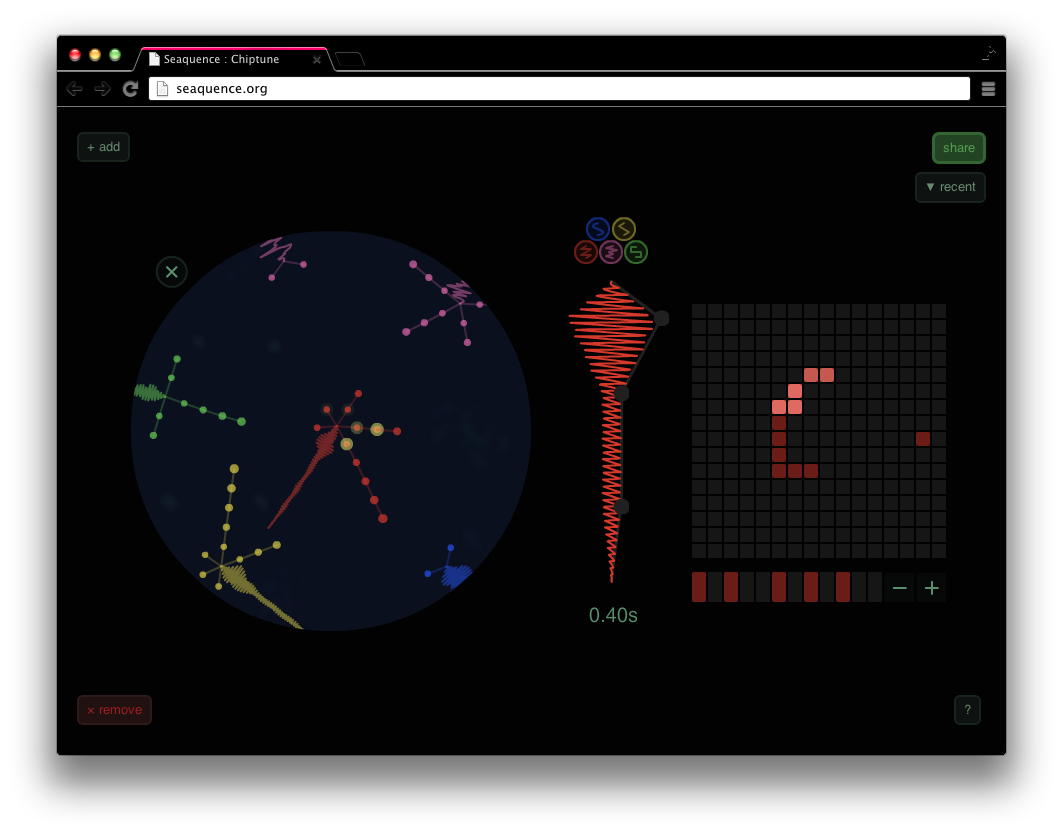Toggle the rightmost dark red cell of the L-shape's bottom row
The image size is (1063, 834).
(811, 471)
